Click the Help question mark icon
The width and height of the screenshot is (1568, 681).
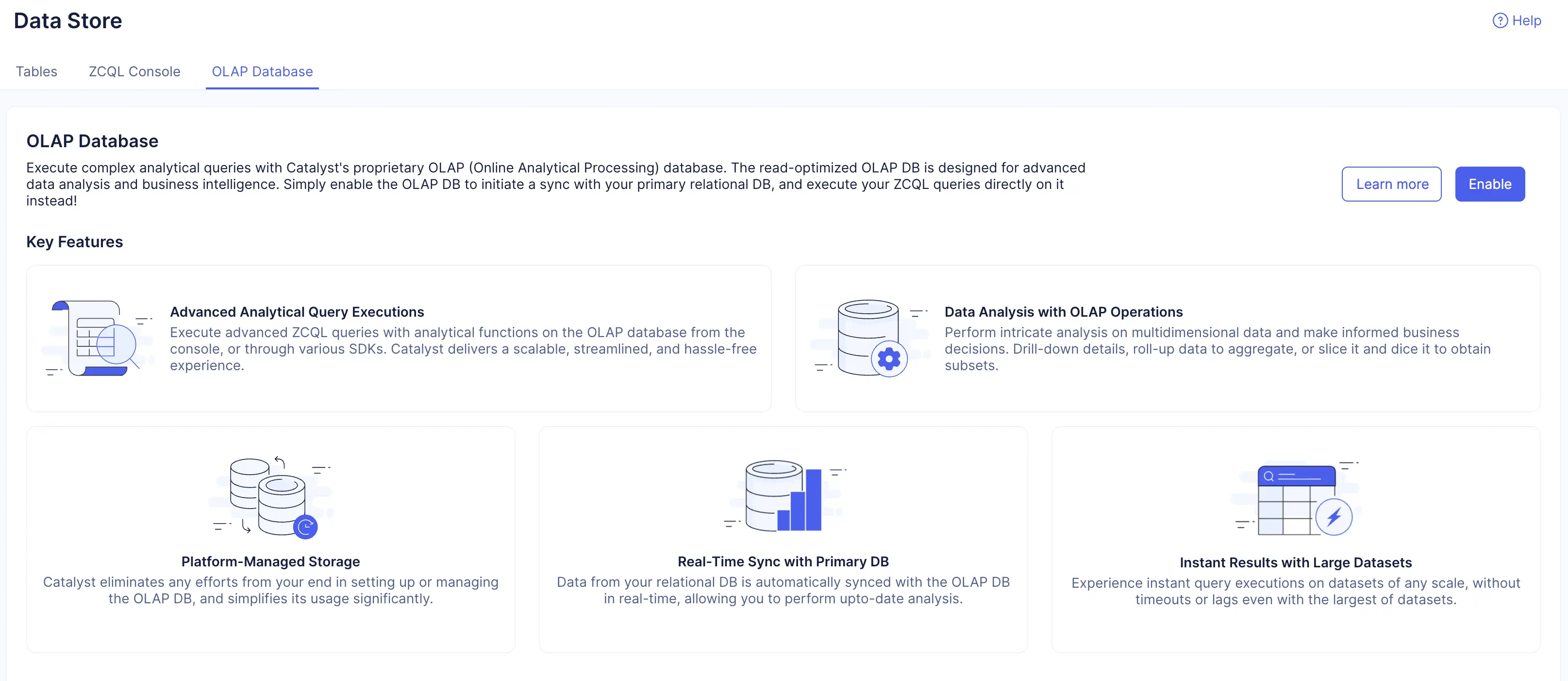click(1500, 21)
